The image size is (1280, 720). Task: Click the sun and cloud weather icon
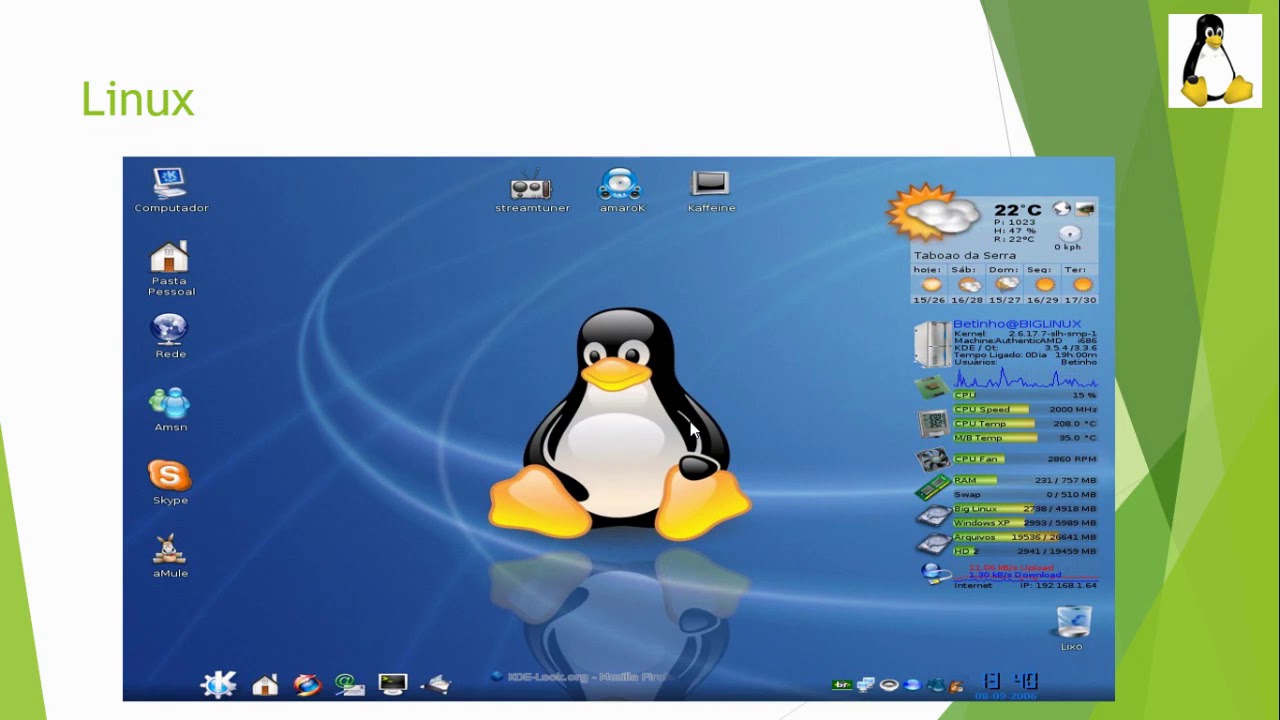pyautogui.click(x=933, y=213)
